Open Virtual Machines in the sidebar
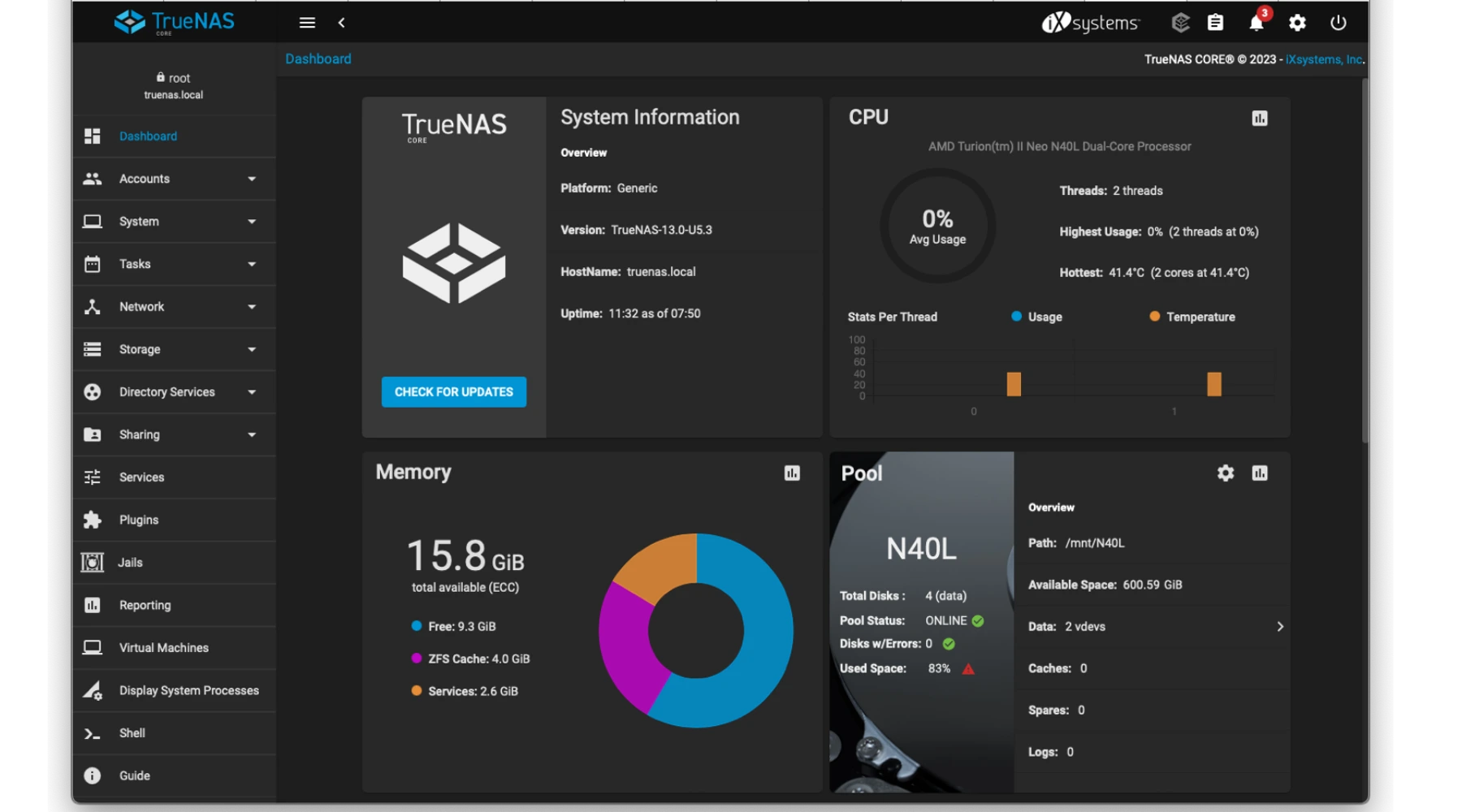1462x812 pixels. [x=174, y=648]
